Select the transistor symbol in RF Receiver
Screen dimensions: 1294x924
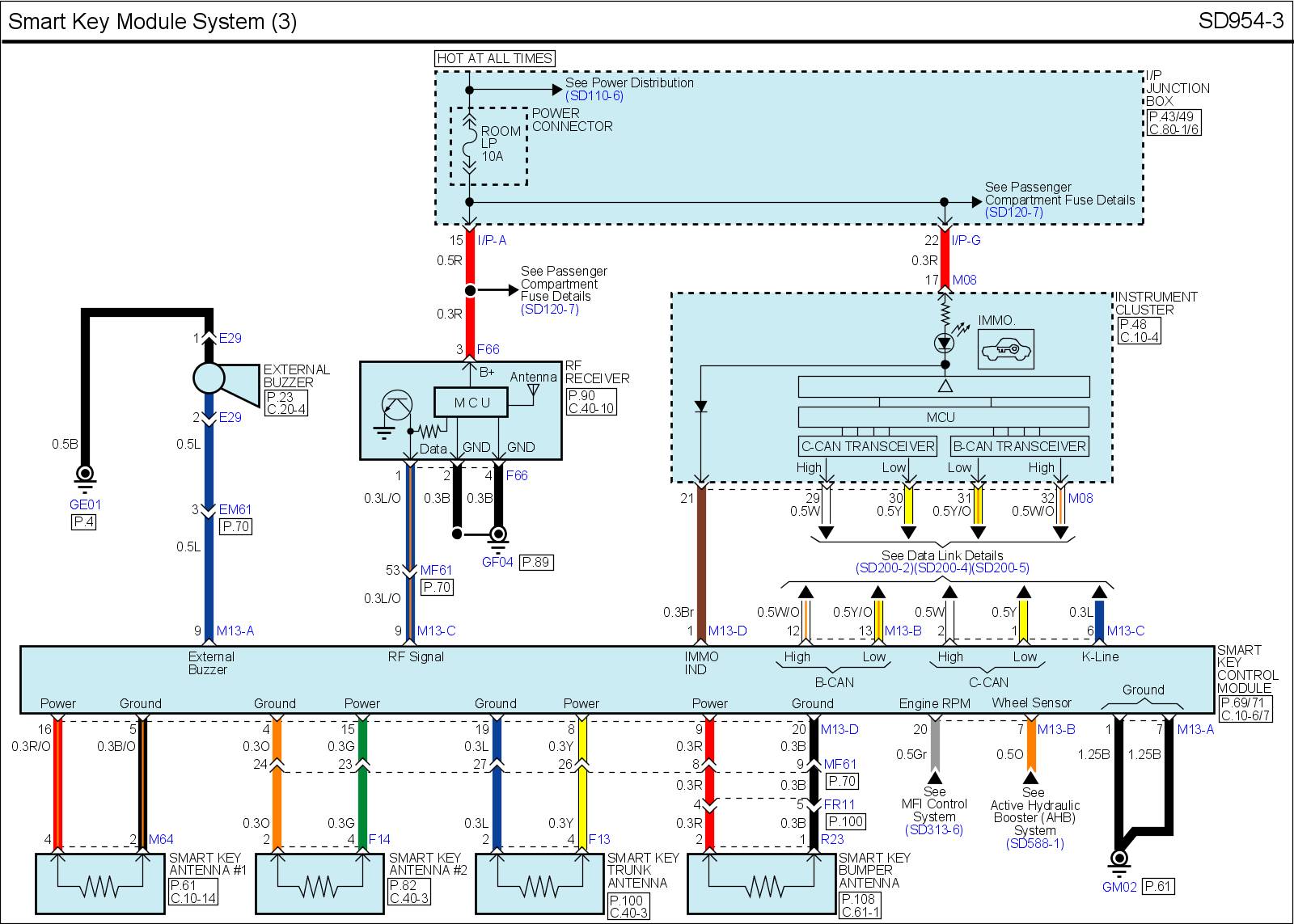click(398, 404)
